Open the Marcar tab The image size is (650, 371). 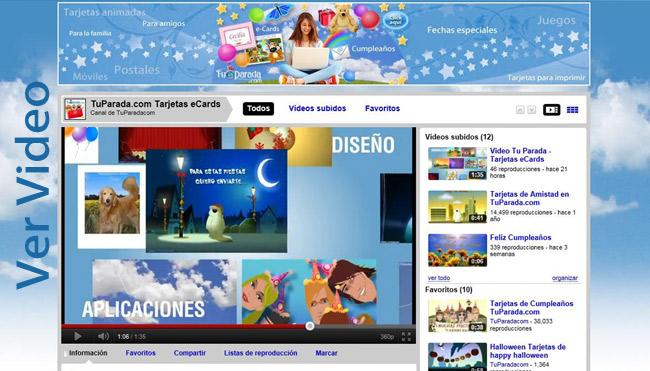coord(326,353)
